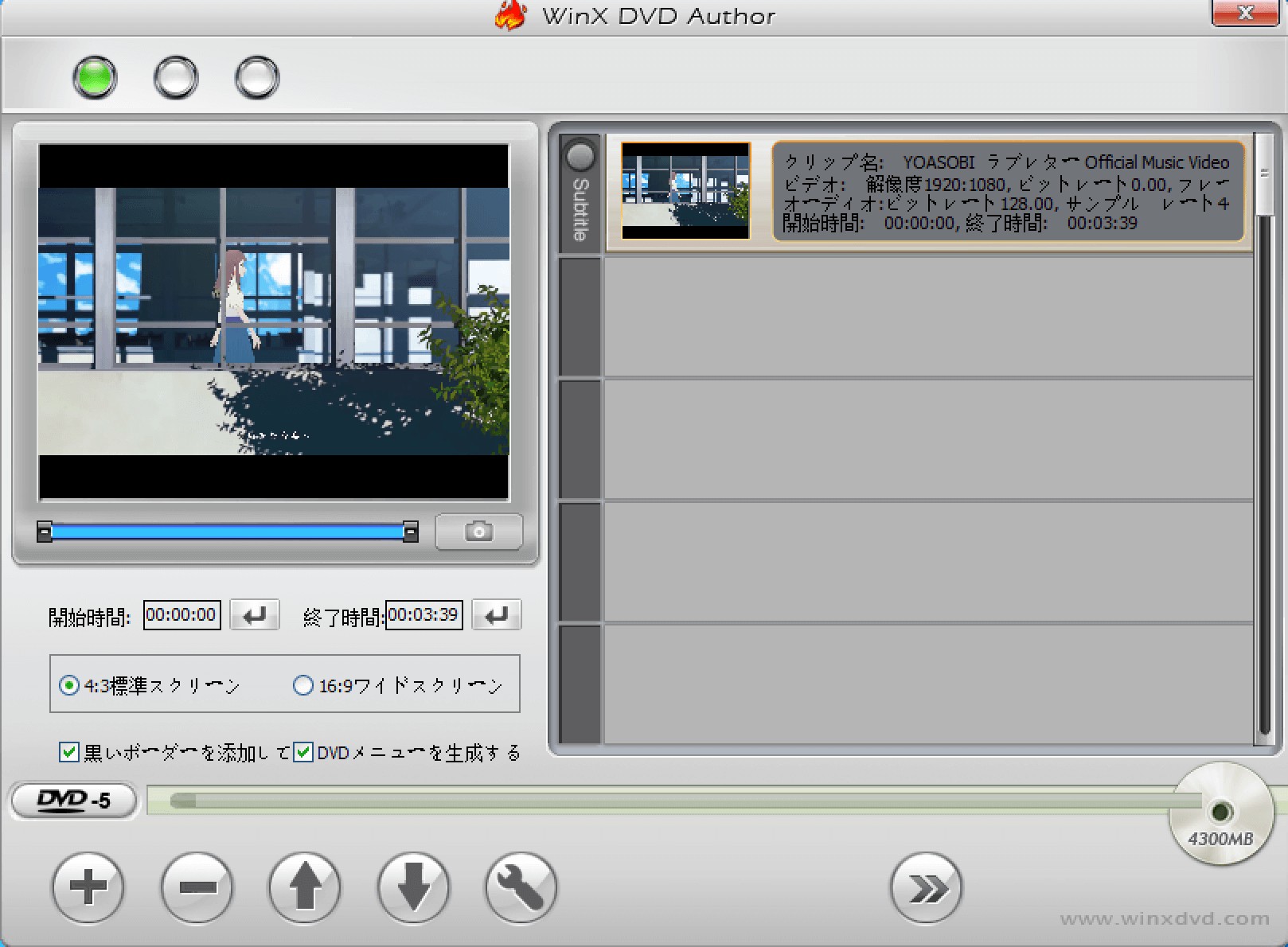This screenshot has width=1288, height=947.
Task: Close the WinX DVD Author window
Action: click(1246, 13)
